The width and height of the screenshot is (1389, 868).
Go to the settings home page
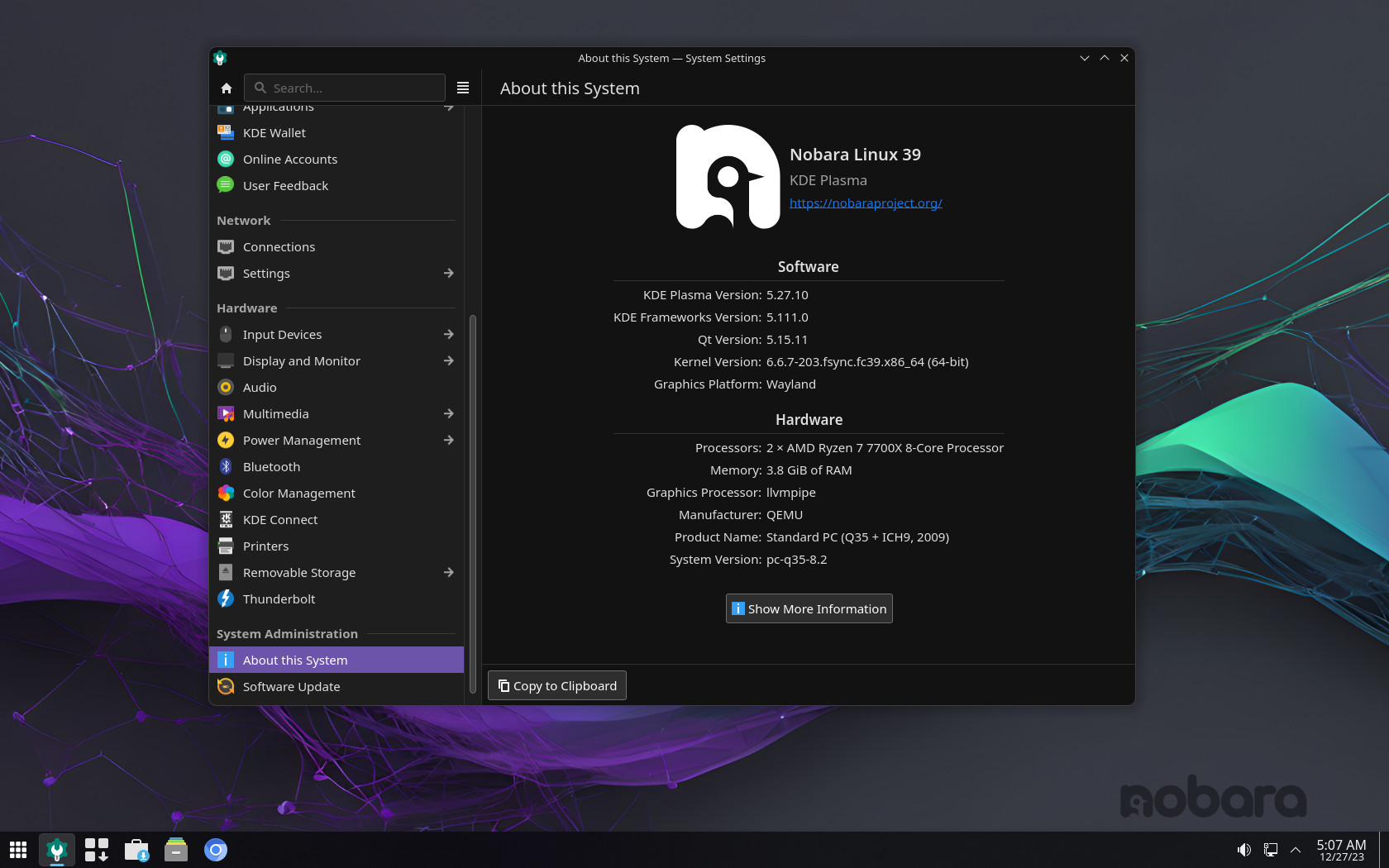pos(227,88)
